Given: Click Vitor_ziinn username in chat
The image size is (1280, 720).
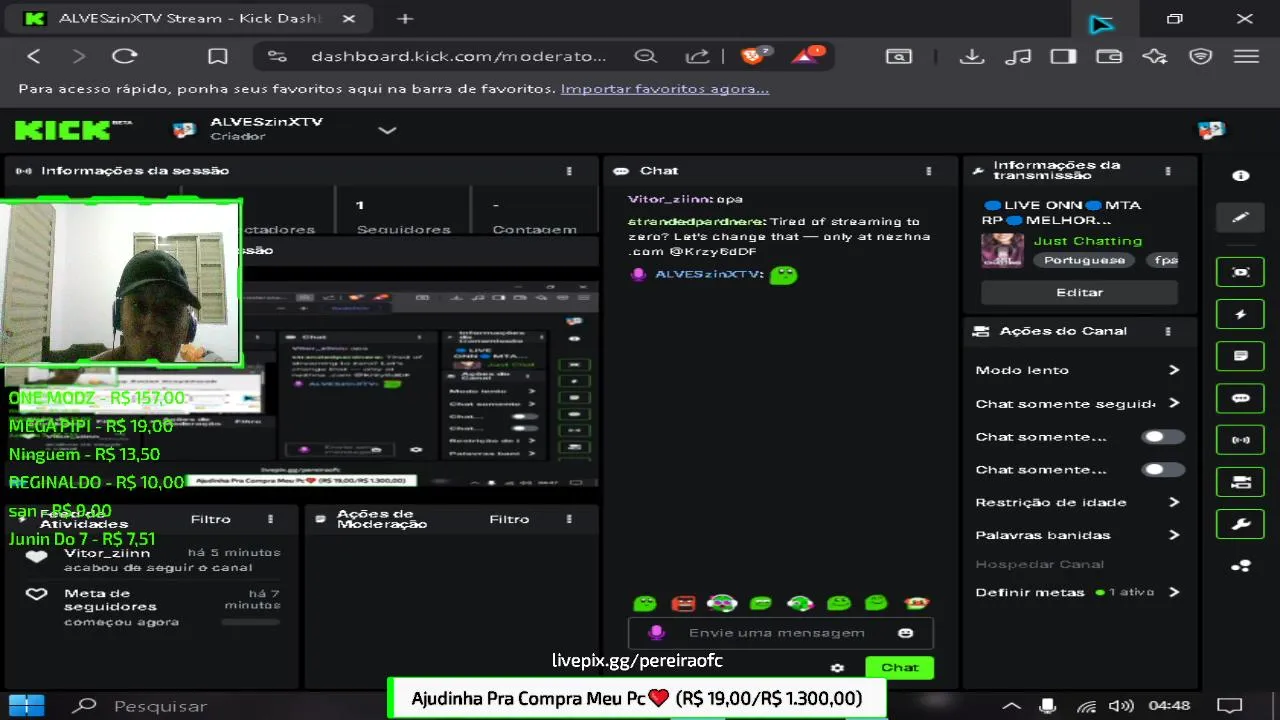Looking at the screenshot, I should [x=670, y=199].
